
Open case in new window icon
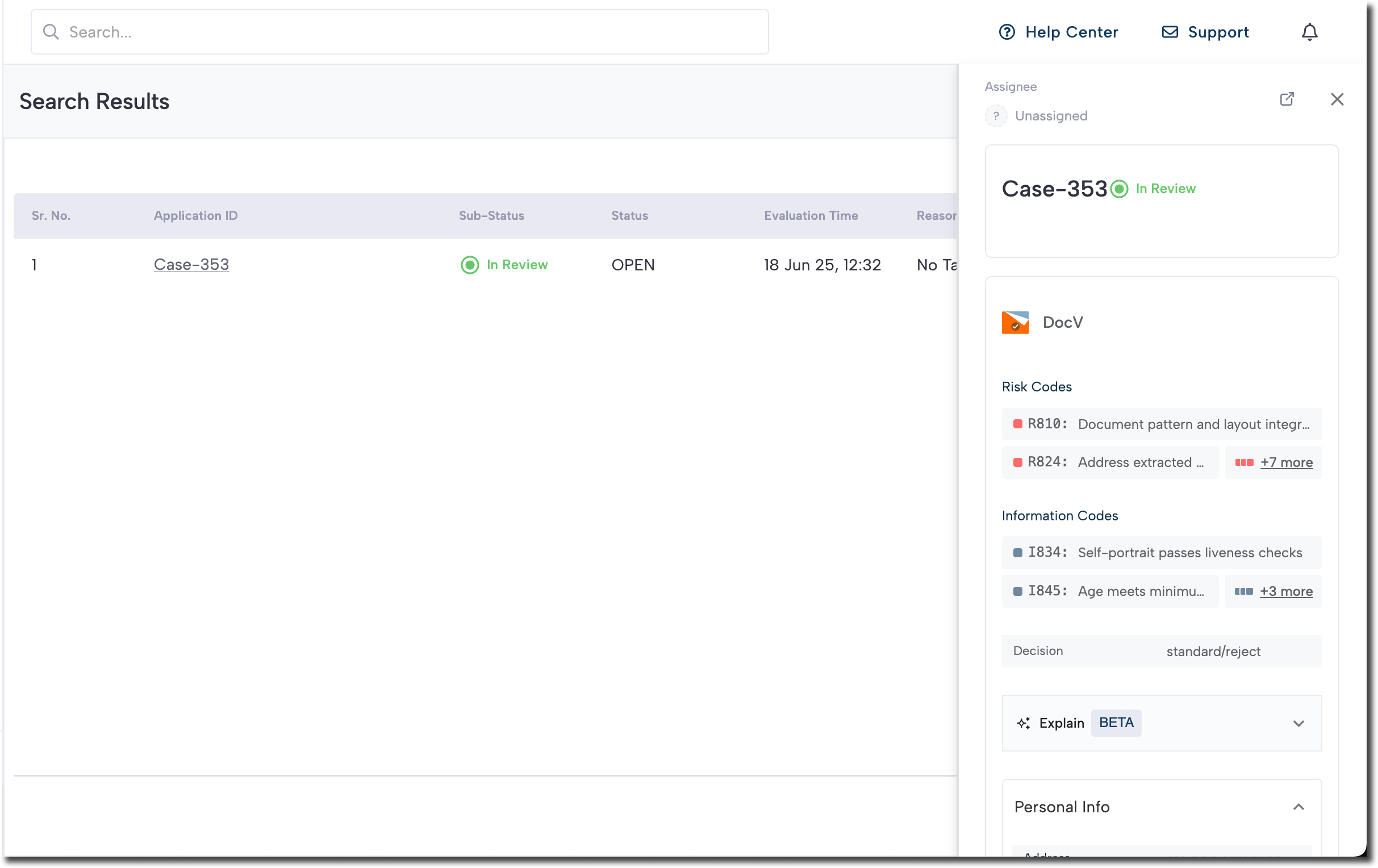click(1287, 99)
